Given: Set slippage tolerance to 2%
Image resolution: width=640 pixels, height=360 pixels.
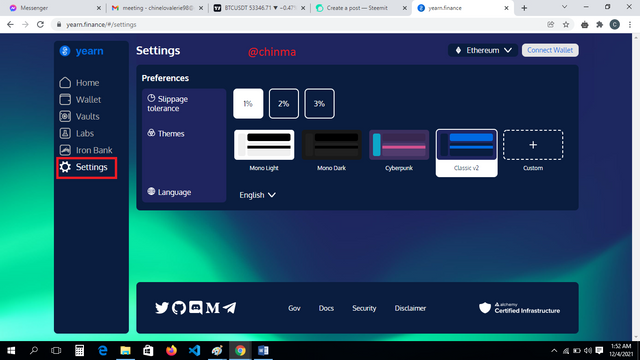Looking at the screenshot, I should (x=284, y=104).
